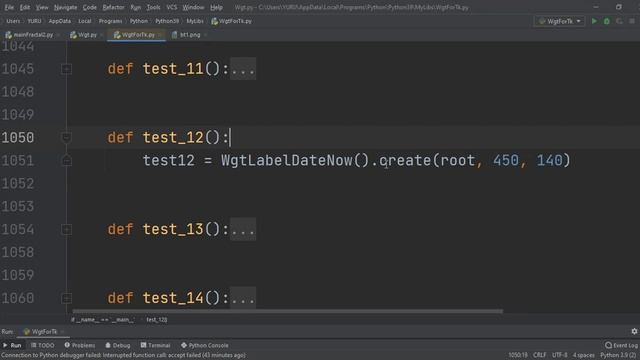This screenshot has height=360, width=640.
Task: Open the Tools menu
Action: (x=153, y=7)
